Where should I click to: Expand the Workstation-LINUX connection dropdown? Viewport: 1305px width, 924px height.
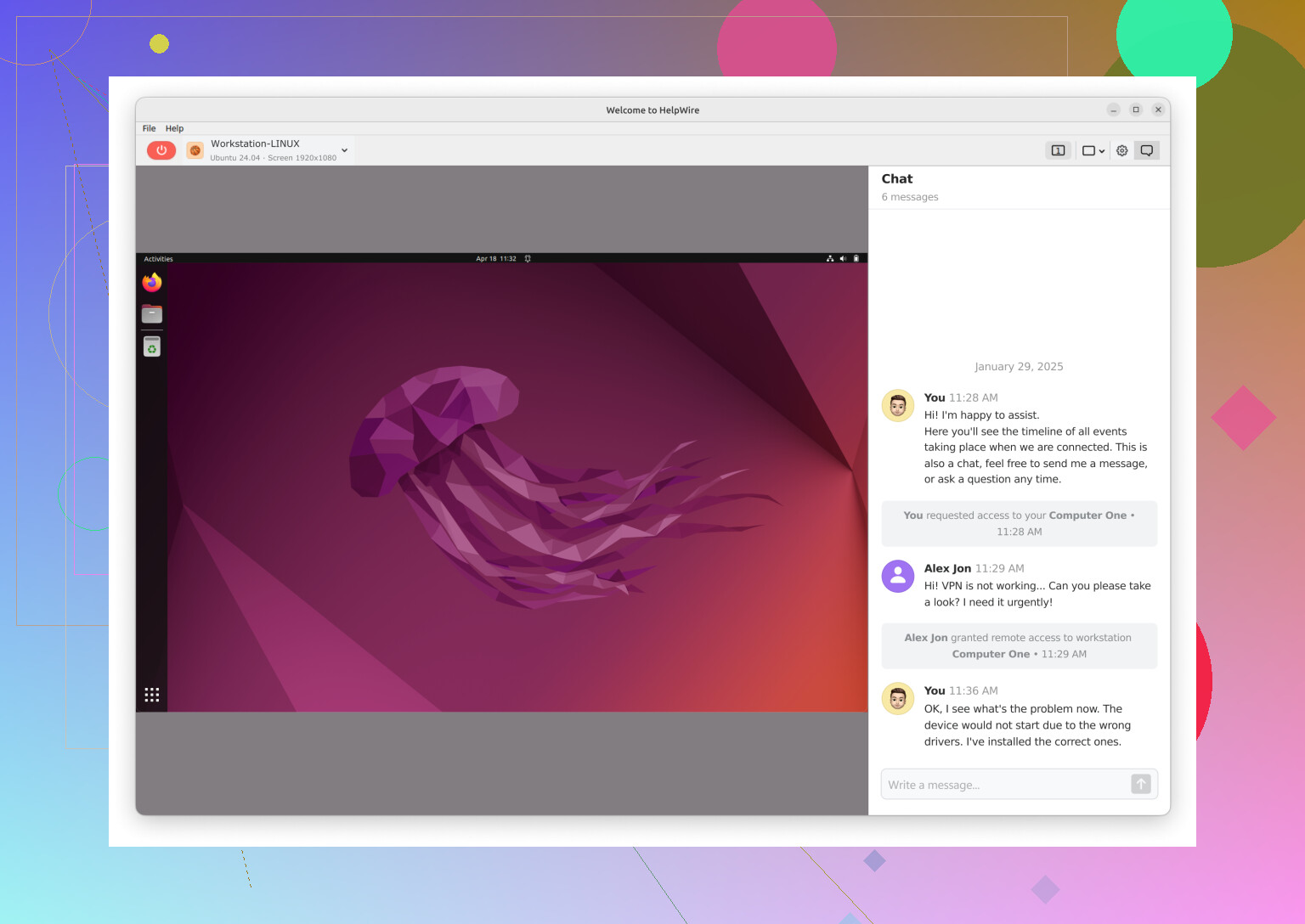pyautogui.click(x=344, y=150)
